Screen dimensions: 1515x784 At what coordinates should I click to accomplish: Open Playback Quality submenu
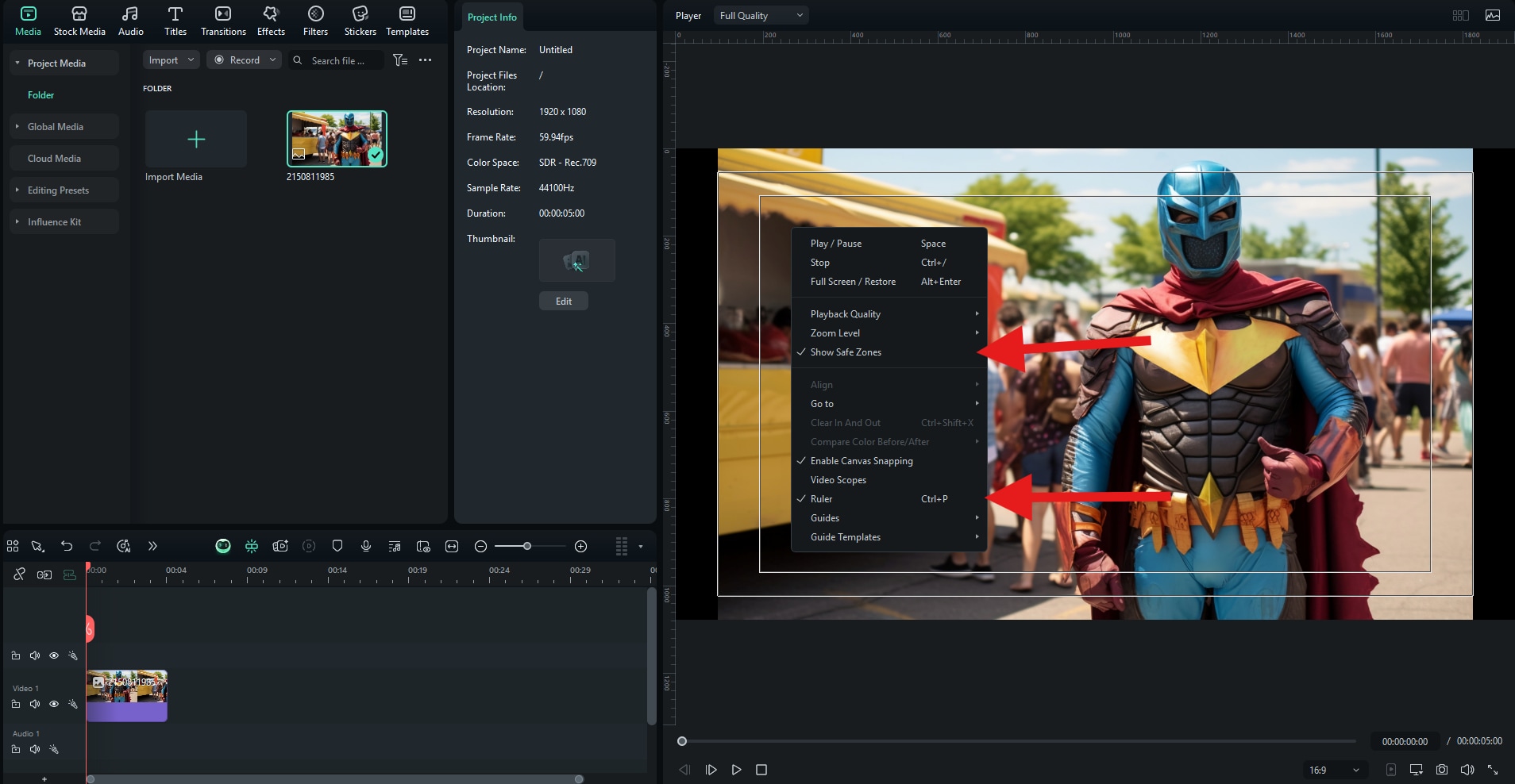point(889,314)
